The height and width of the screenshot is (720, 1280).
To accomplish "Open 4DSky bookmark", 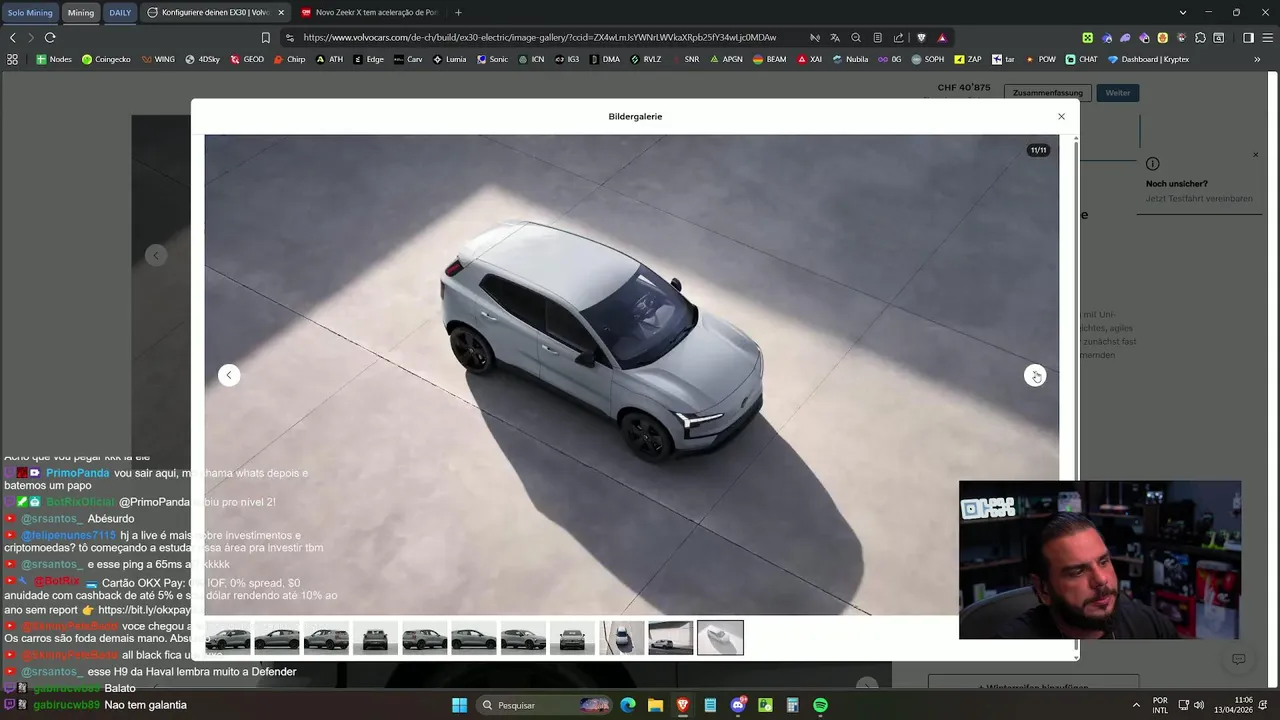I will pyautogui.click(x=202, y=59).
